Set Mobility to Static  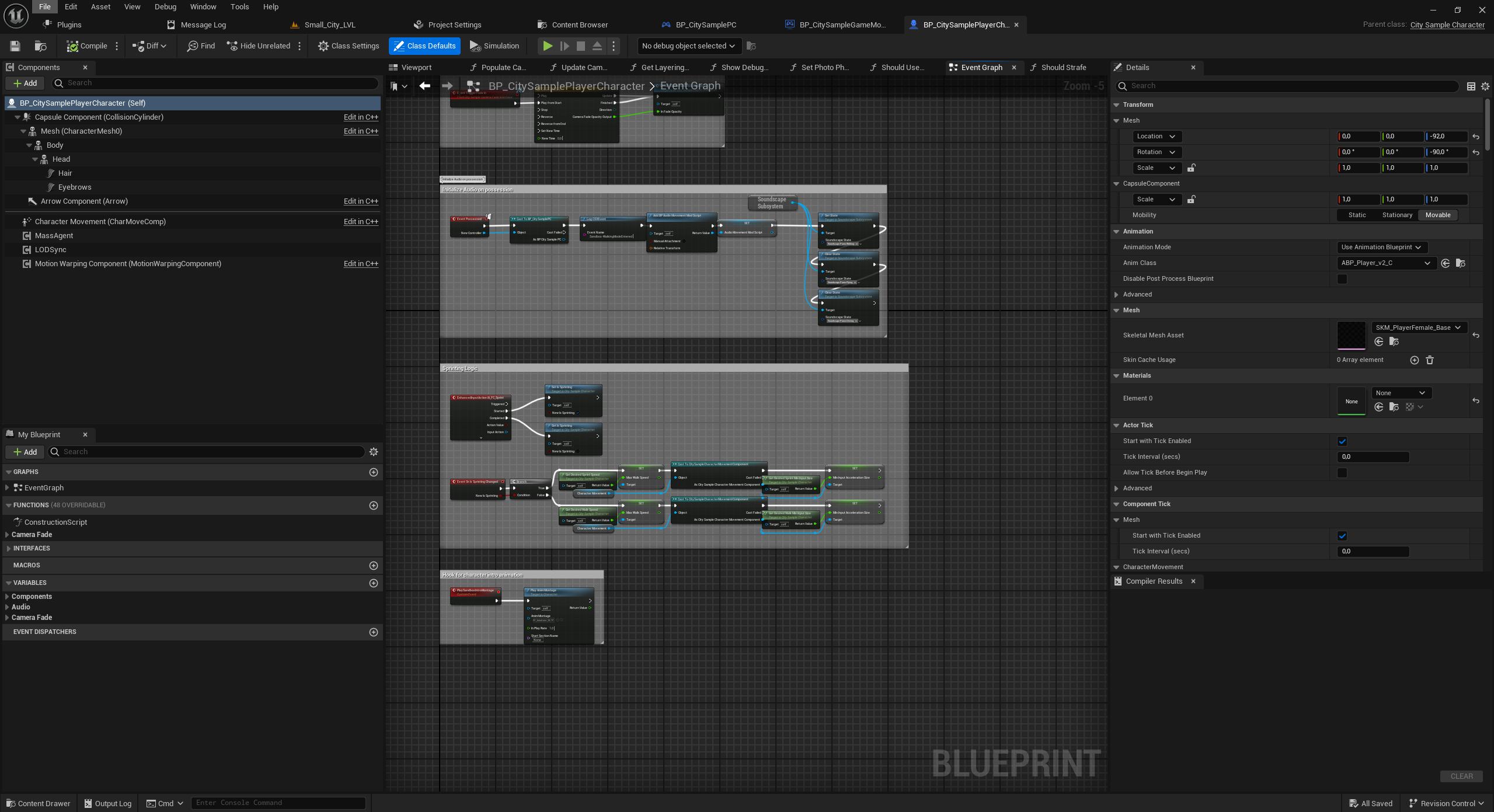[1357, 215]
